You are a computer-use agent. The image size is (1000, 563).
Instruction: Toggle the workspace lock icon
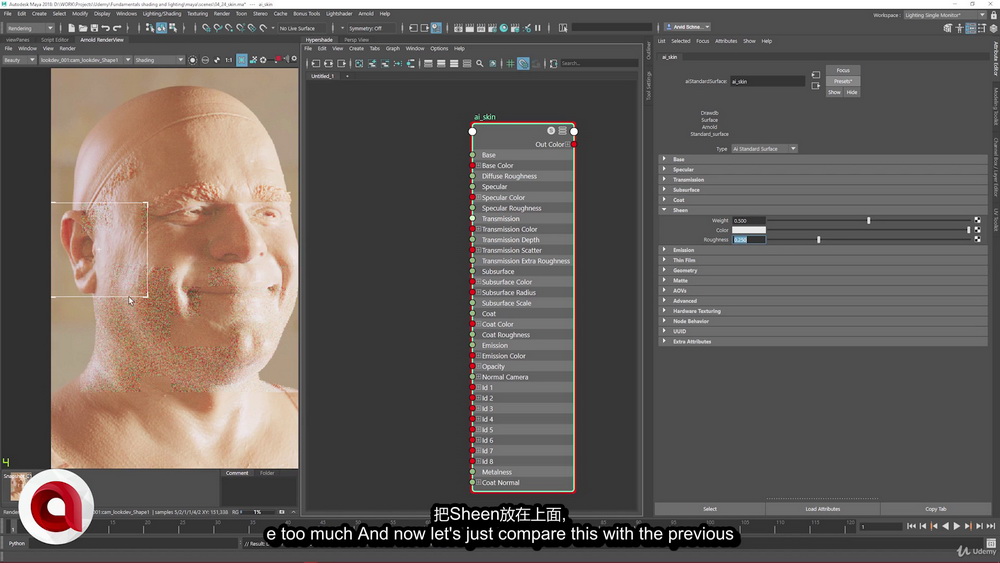993,15
